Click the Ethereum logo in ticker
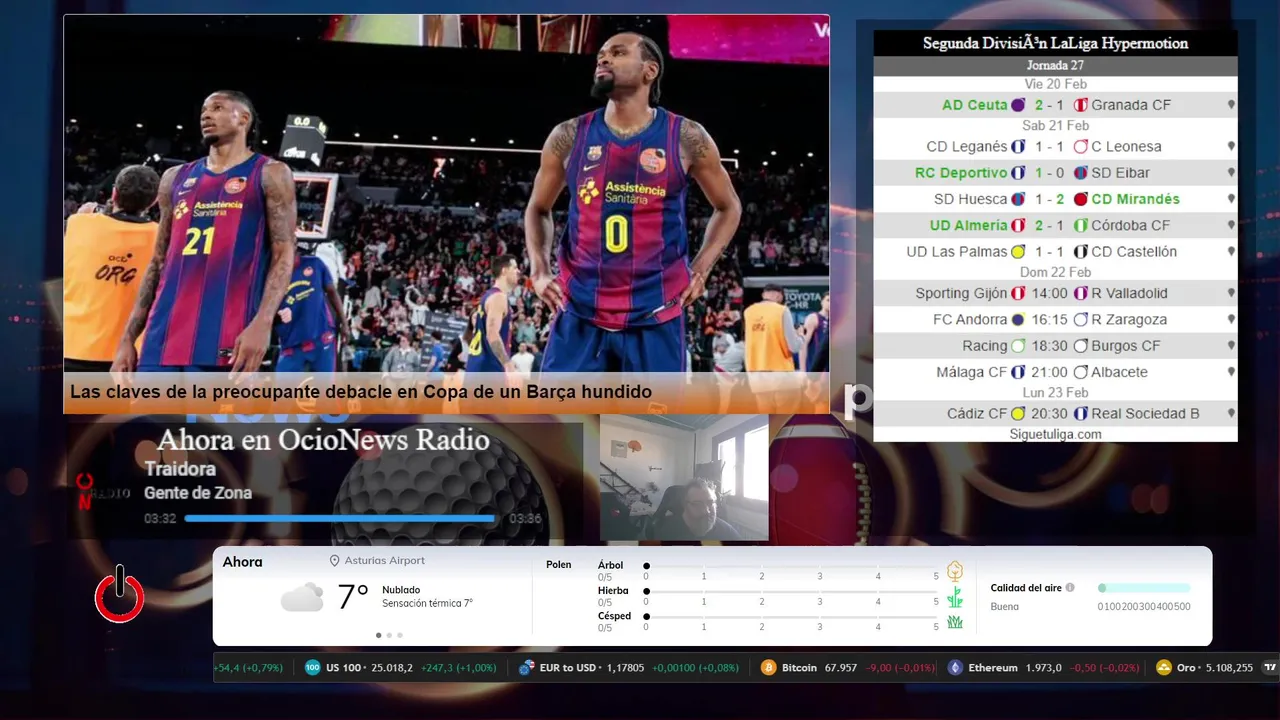Viewport: 1280px width, 720px height. tap(955, 668)
